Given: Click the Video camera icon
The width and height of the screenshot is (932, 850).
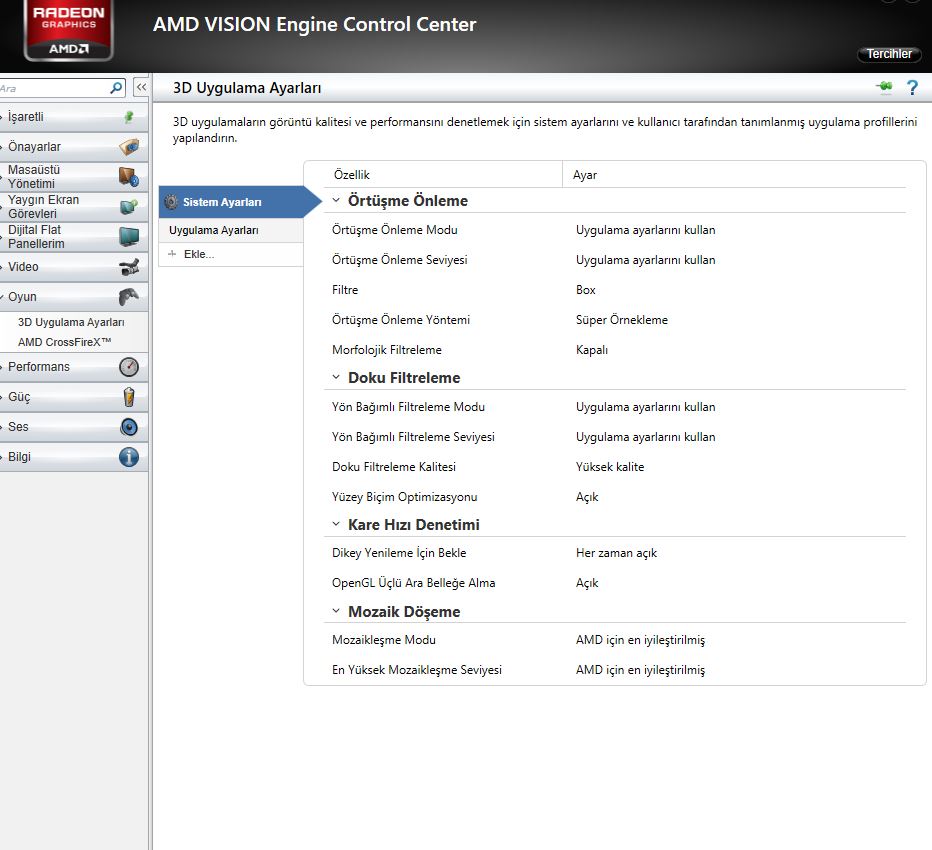Looking at the screenshot, I should [129, 267].
